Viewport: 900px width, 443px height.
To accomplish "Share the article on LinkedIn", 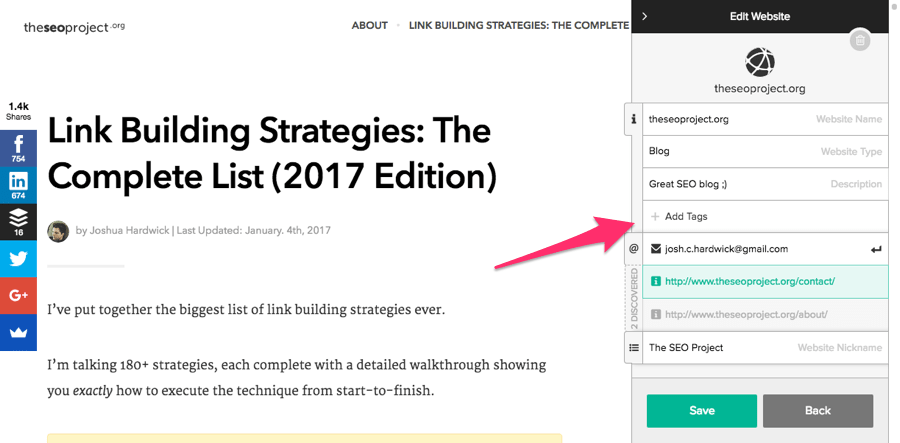I will coord(18,185).
